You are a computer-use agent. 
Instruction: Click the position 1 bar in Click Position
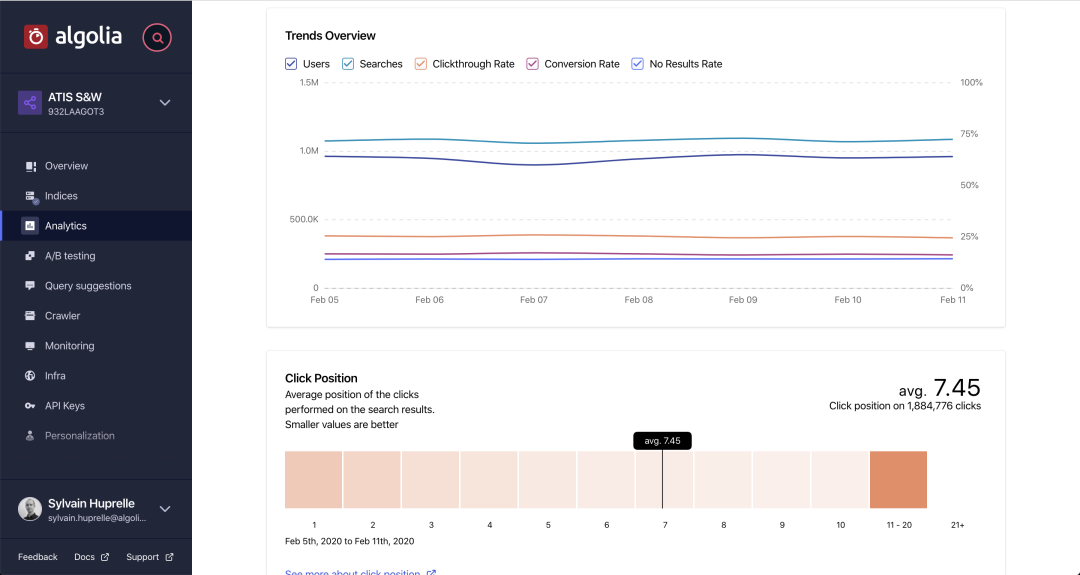(313, 480)
